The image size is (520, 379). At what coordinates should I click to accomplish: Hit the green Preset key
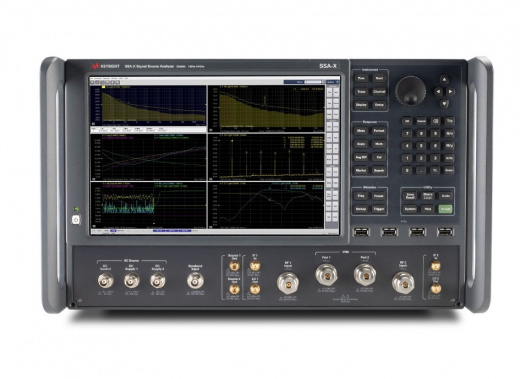point(446,209)
